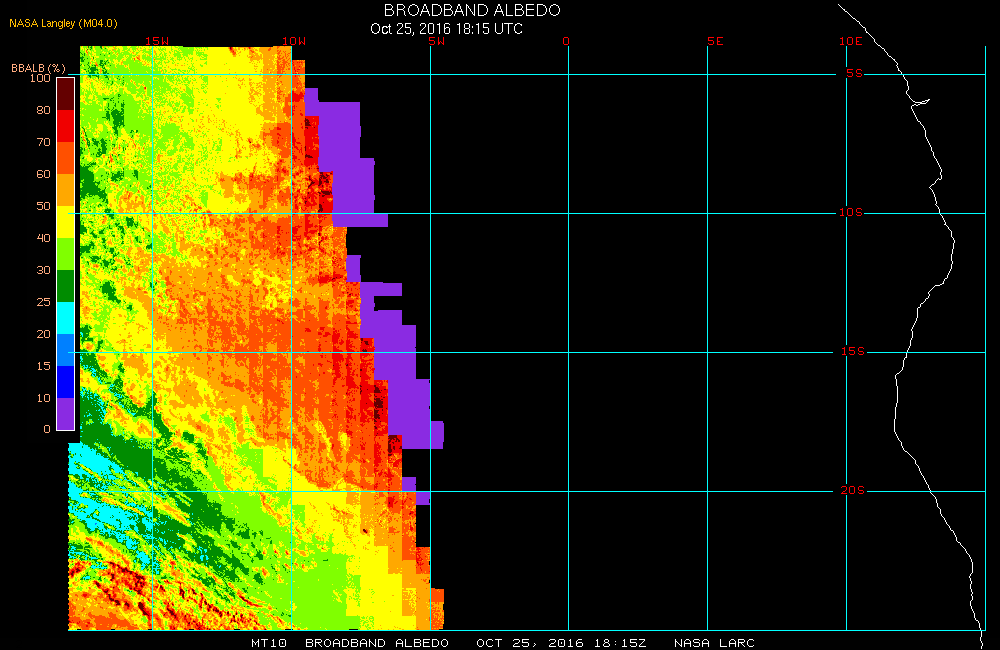Click the '0' longitude label at top
This screenshot has height=650, width=1000.
pyautogui.click(x=566, y=41)
